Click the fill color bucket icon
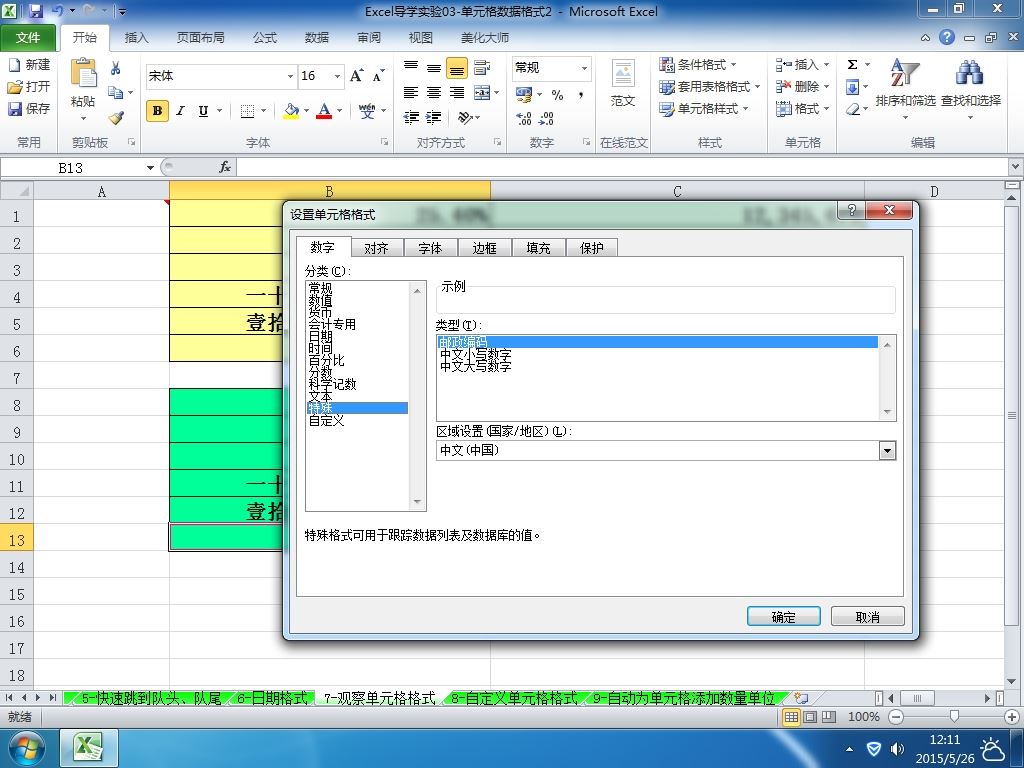 click(291, 111)
